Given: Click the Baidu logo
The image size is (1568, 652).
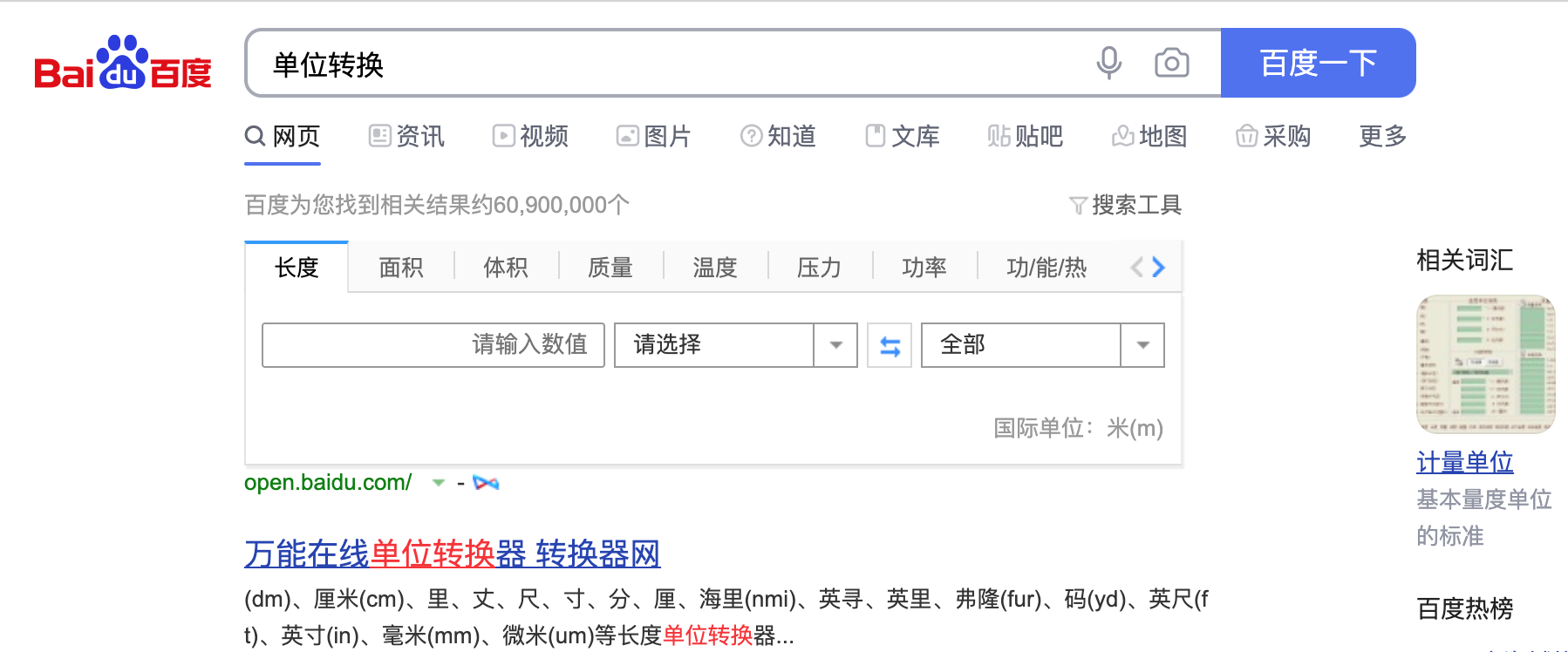Looking at the screenshot, I should click(x=123, y=64).
